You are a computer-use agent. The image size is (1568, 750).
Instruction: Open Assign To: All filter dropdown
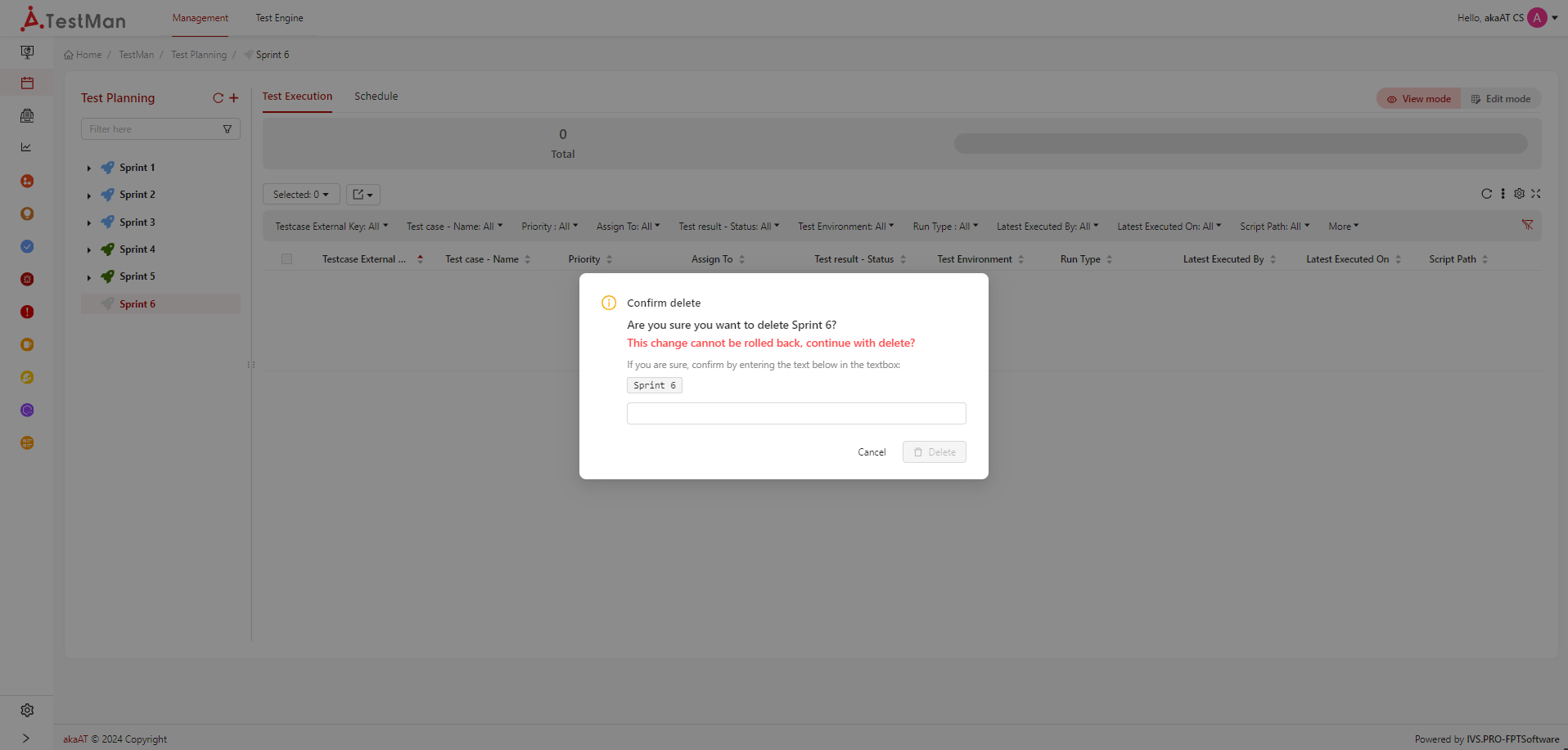tap(628, 227)
